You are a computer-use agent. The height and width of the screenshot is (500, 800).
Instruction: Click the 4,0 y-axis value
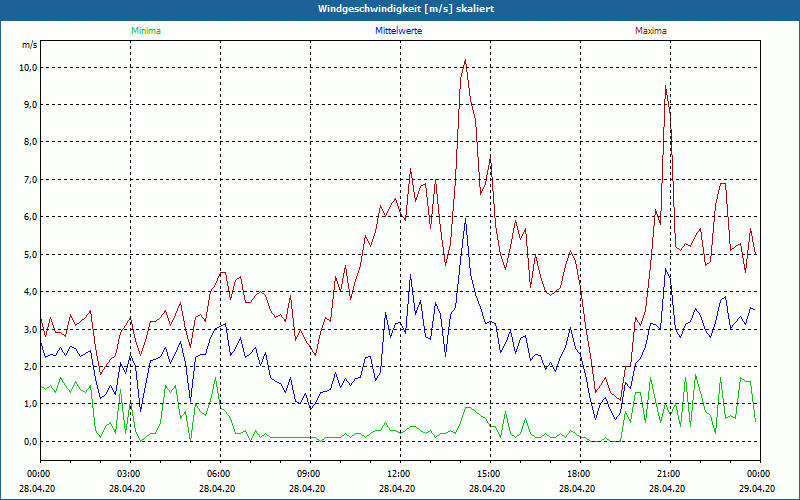pos(30,292)
